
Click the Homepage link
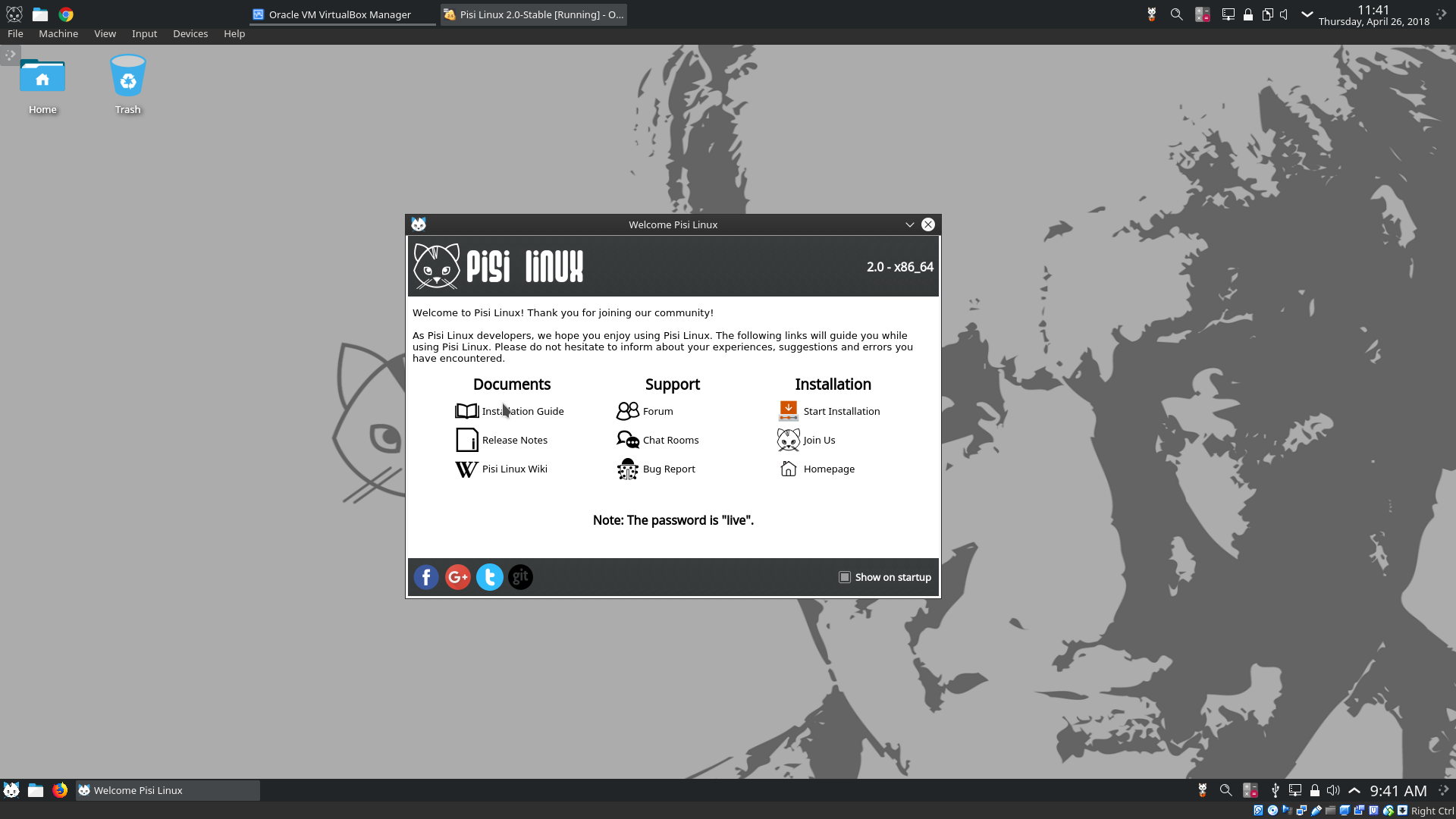pyautogui.click(x=828, y=468)
